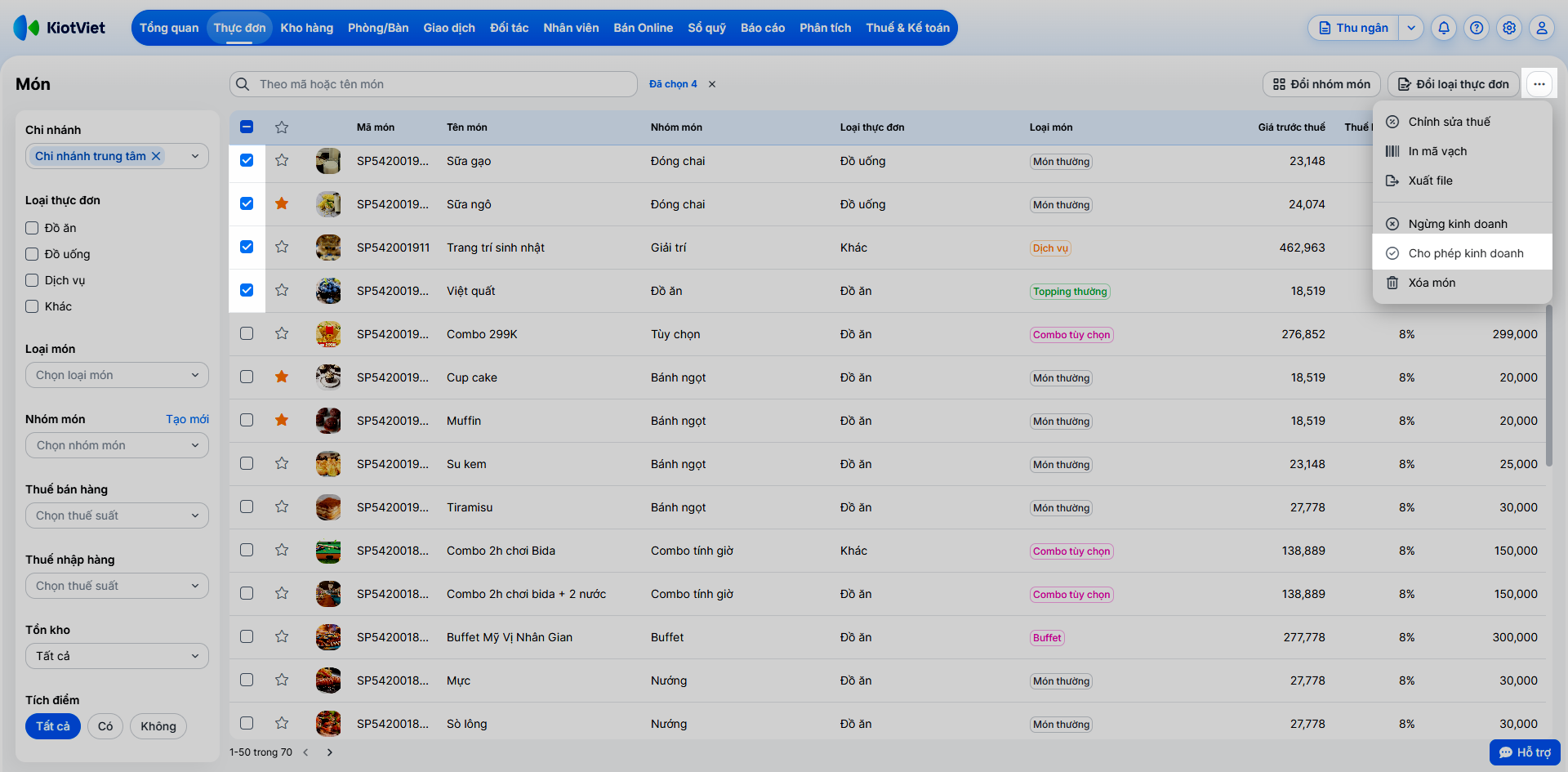The height and width of the screenshot is (772, 1568).
Task: Star the Buffet Mỹ Vị Nhân Gian item
Action: (282, 636)
